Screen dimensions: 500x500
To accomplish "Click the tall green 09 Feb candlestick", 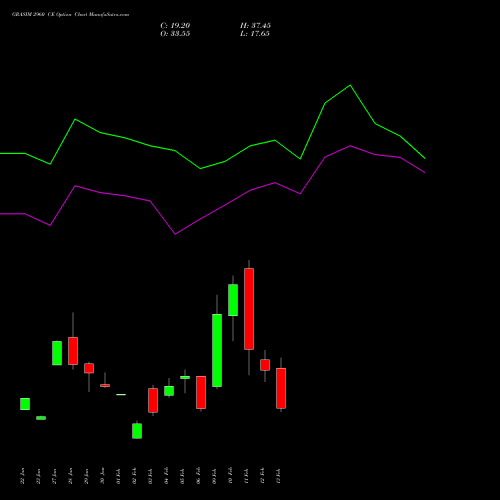I will 217,350.
